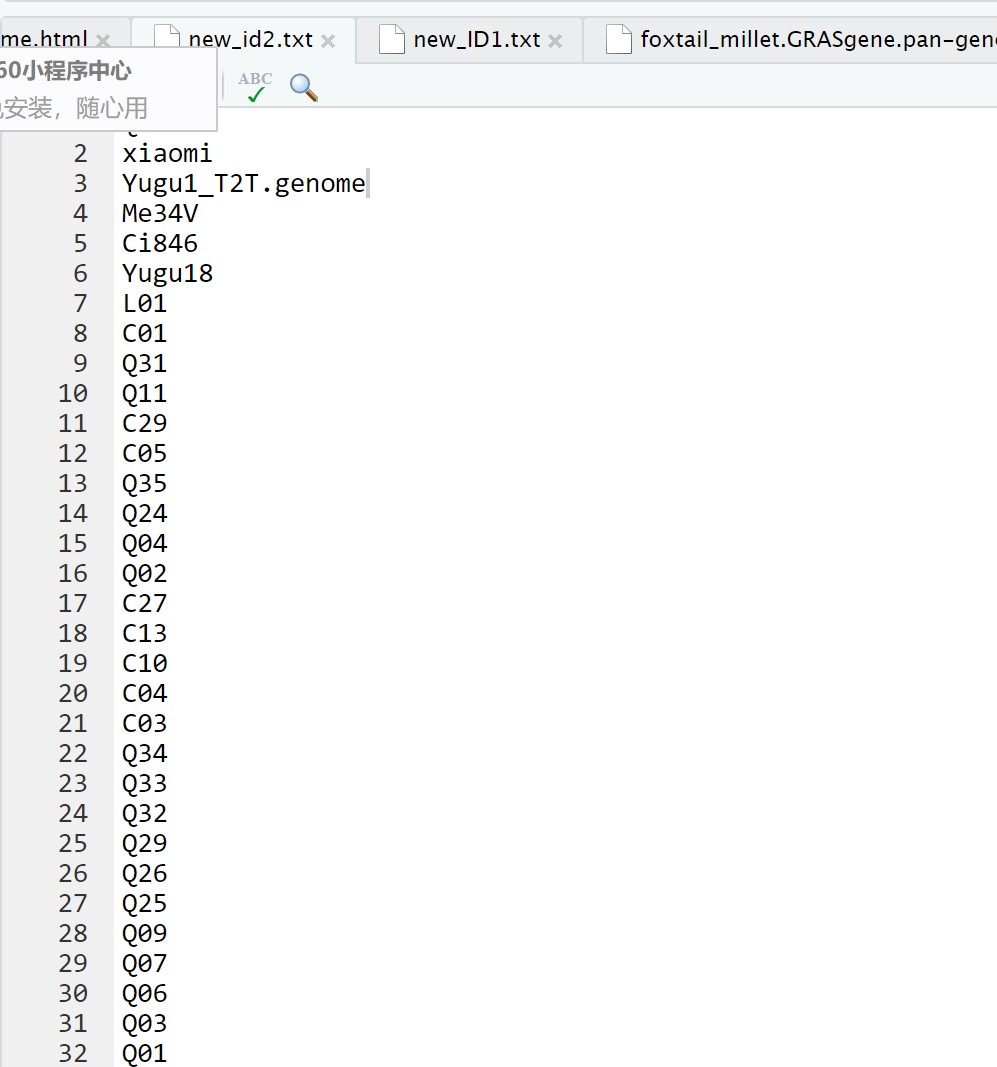Click the text 'Q32'
This screenshot has width=997, height=1067.
144,813
